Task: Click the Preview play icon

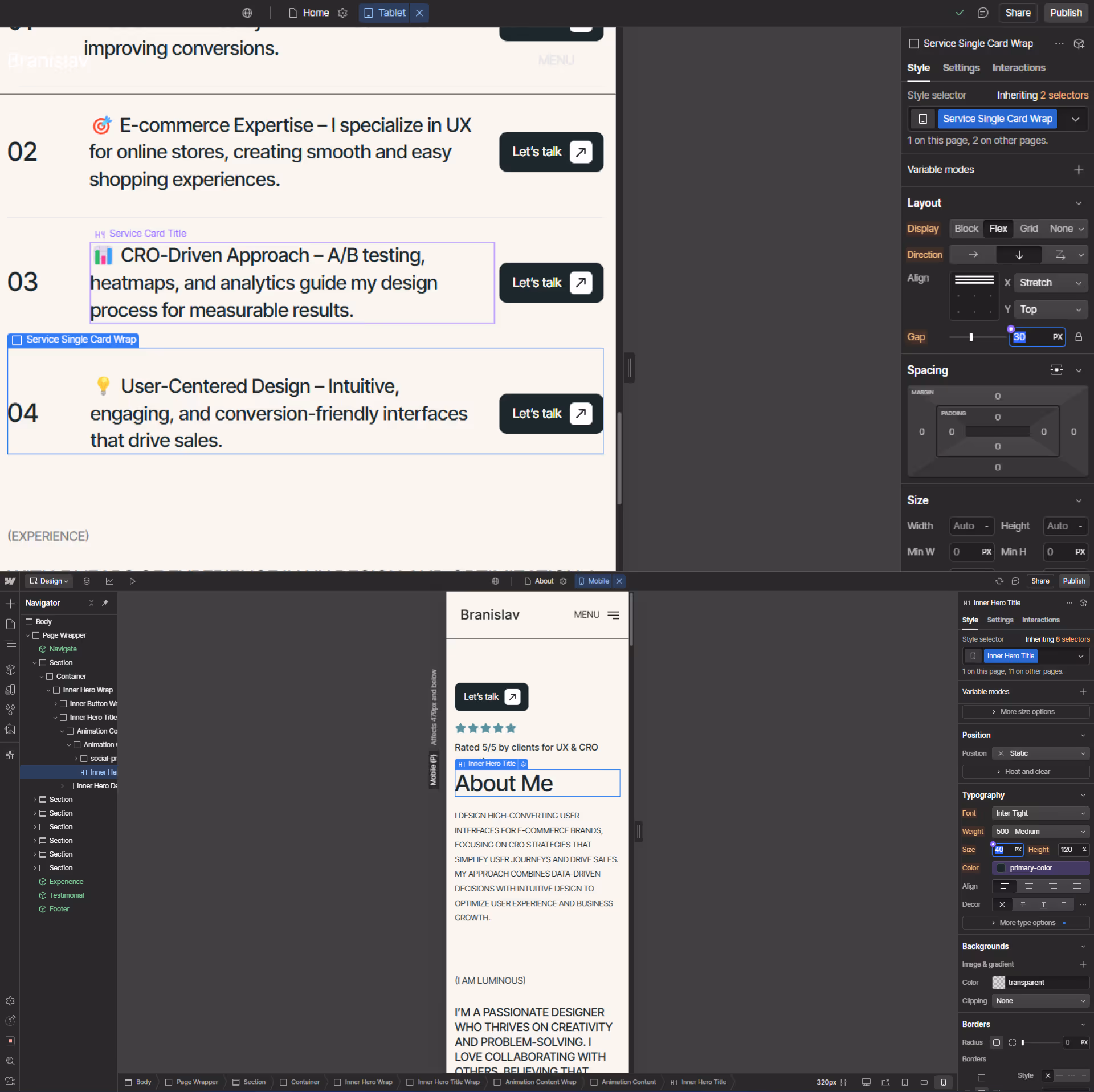Action: (x=132, y=581)
